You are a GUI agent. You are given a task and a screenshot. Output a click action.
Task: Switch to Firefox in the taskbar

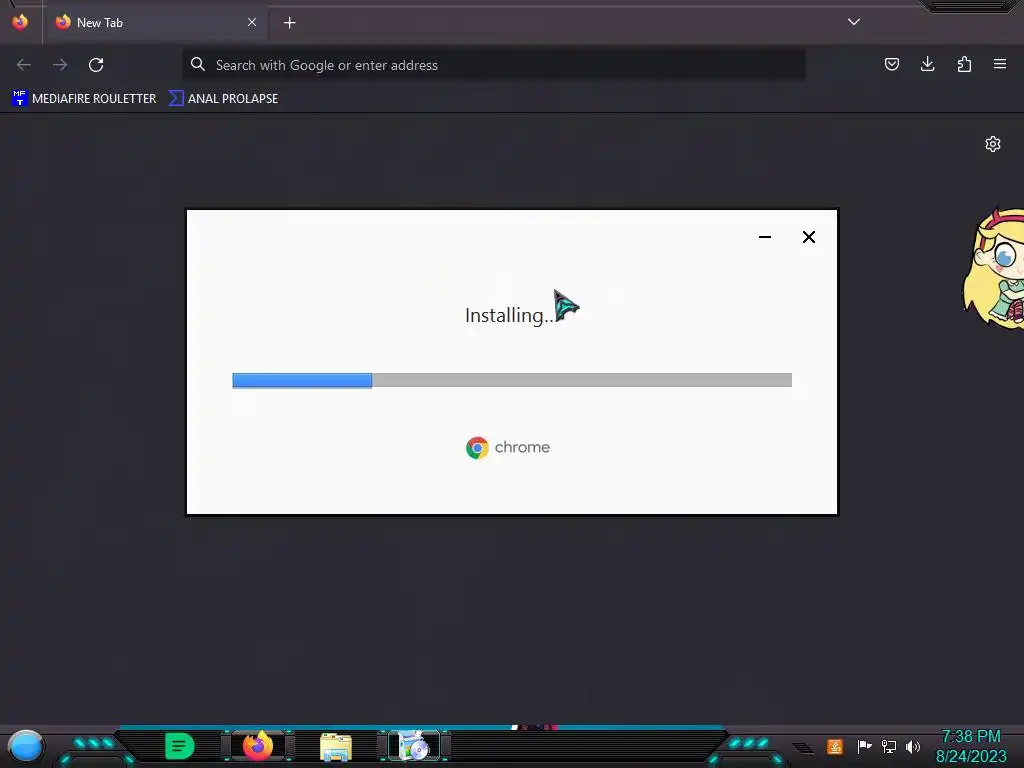pyautogui.click(x=258, y=746)
